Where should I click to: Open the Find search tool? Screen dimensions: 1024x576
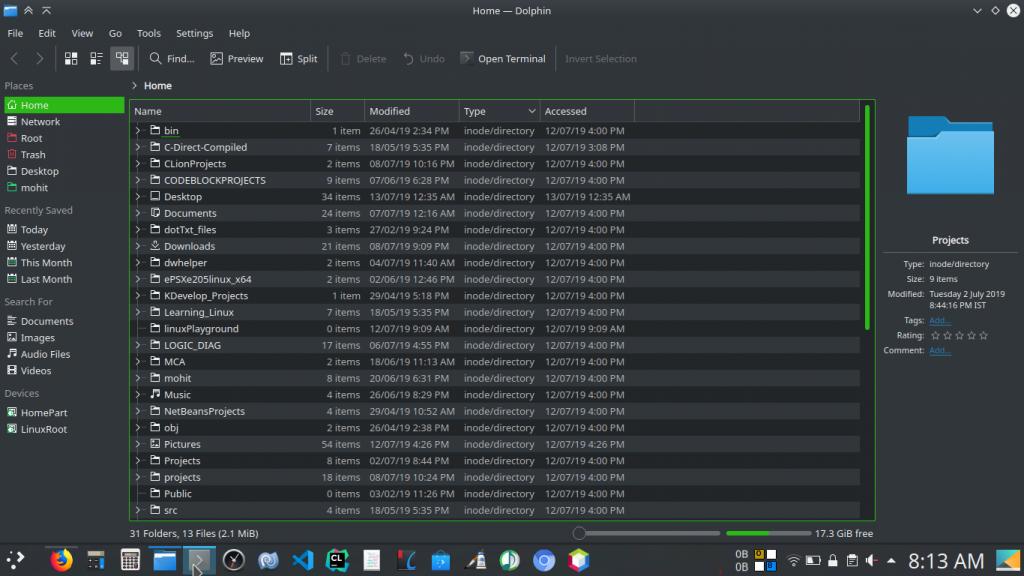coord(172,59)
